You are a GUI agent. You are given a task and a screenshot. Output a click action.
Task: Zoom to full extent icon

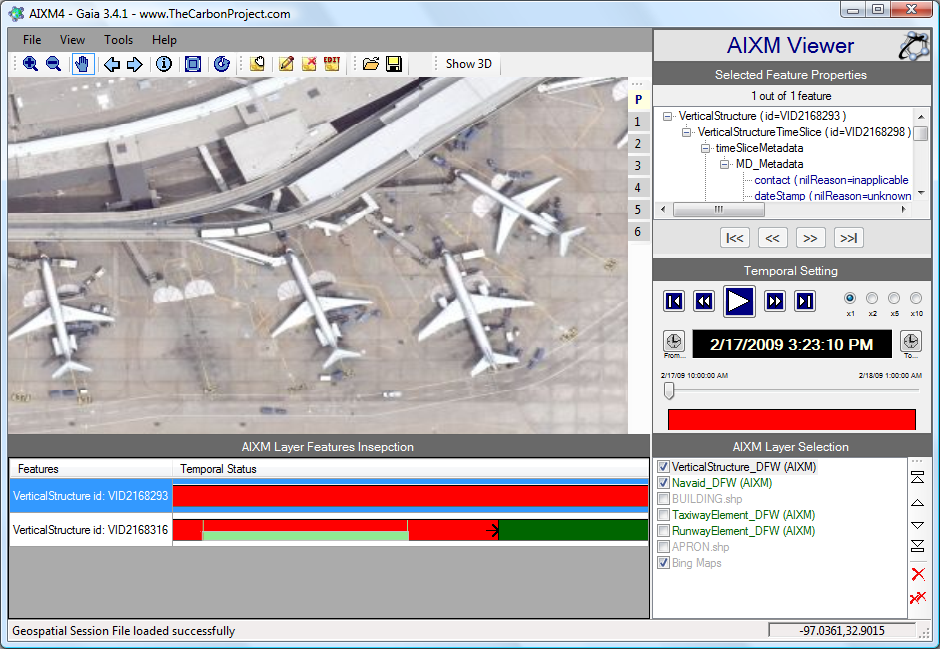point(192,64)
